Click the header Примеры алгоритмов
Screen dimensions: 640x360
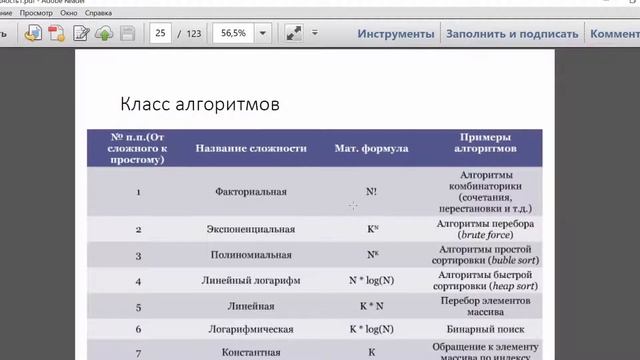point(485,143)
